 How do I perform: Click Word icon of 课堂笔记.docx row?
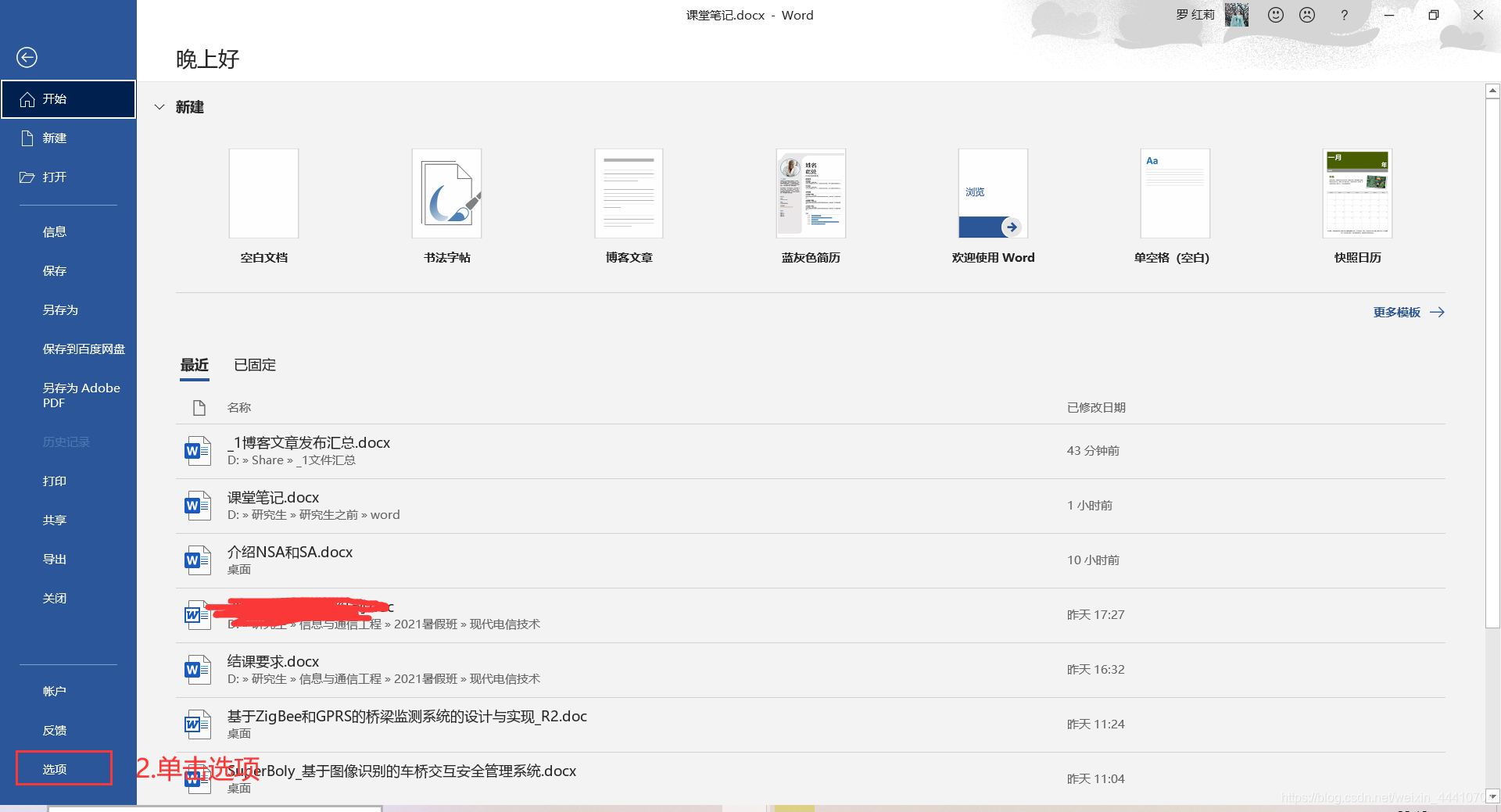(x=198, y=506)
